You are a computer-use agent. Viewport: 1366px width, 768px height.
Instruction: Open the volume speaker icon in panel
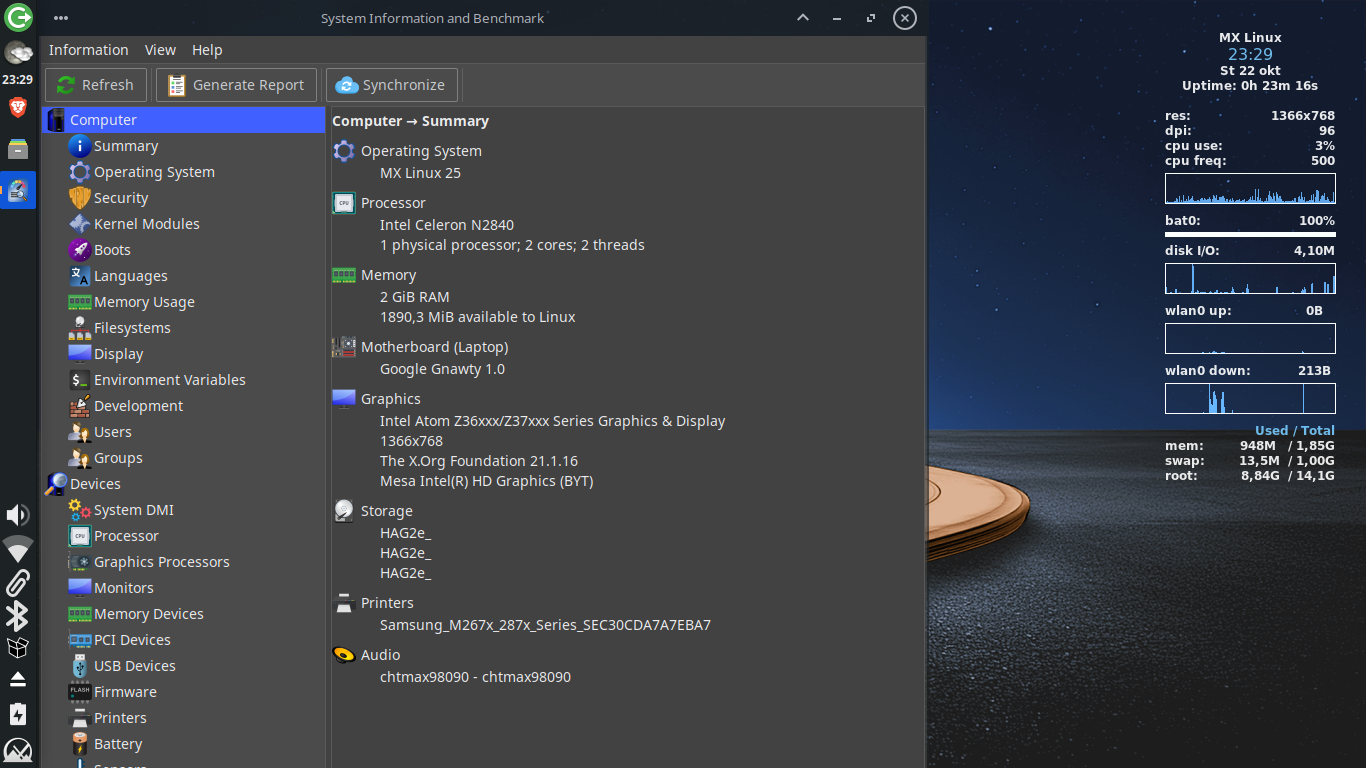pos(18,515)
